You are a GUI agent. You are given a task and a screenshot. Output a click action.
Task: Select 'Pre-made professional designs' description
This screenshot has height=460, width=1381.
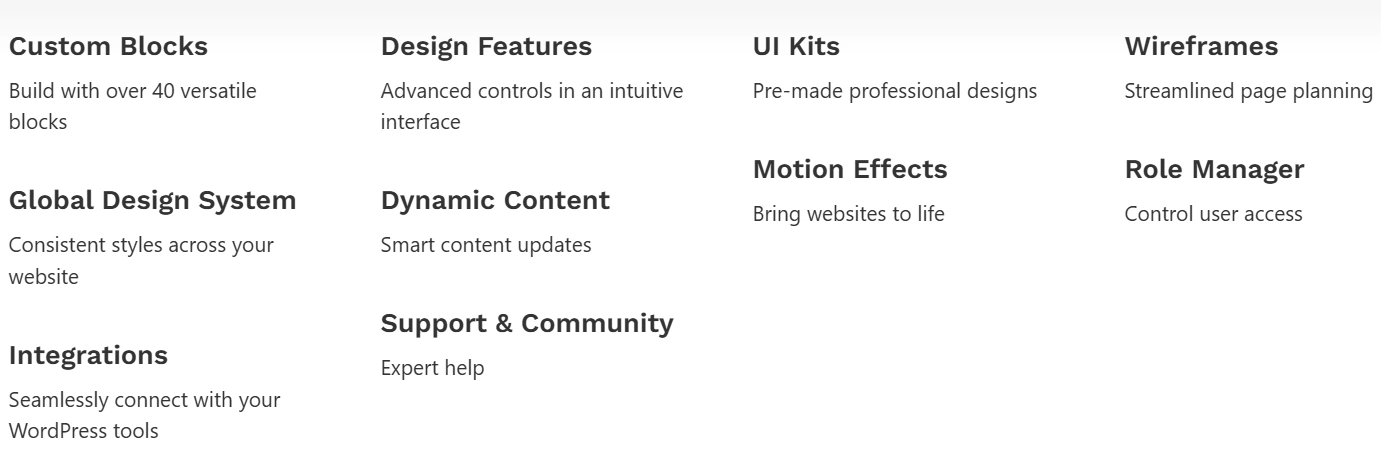(x=895, y=91)
